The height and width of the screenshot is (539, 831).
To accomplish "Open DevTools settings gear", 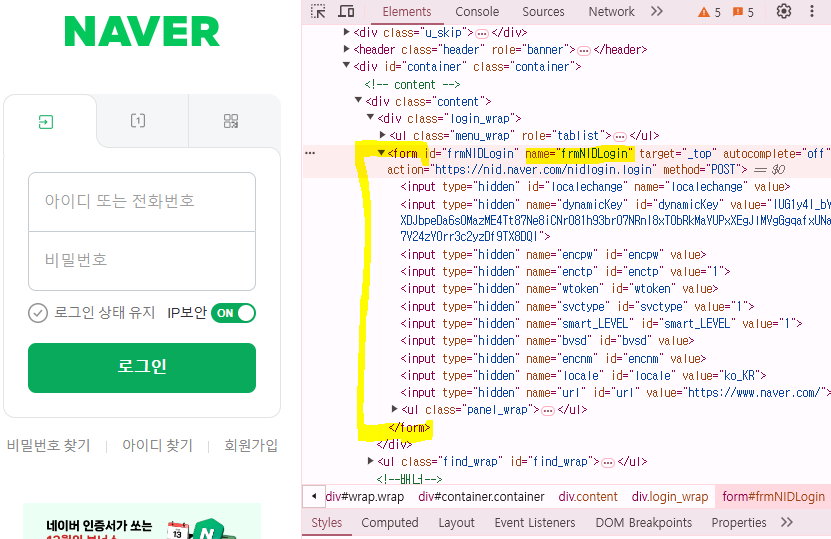I will tap(784, 11).
